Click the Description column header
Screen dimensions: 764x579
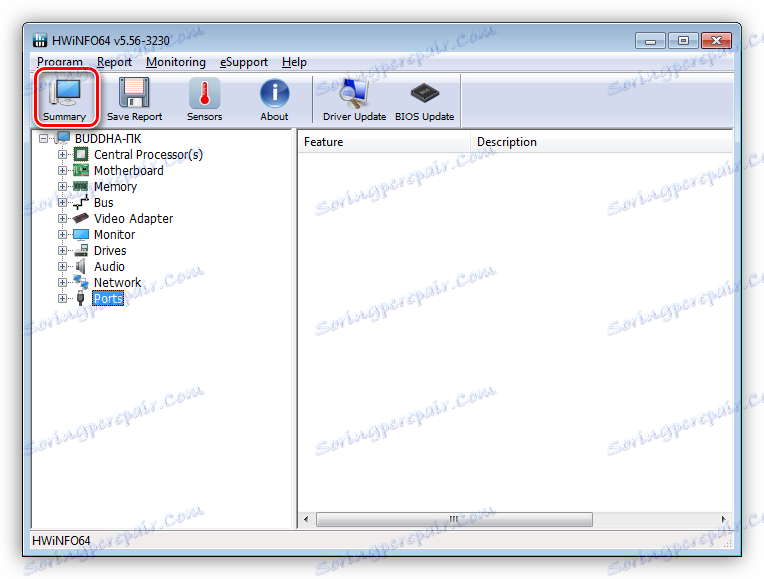602,142
